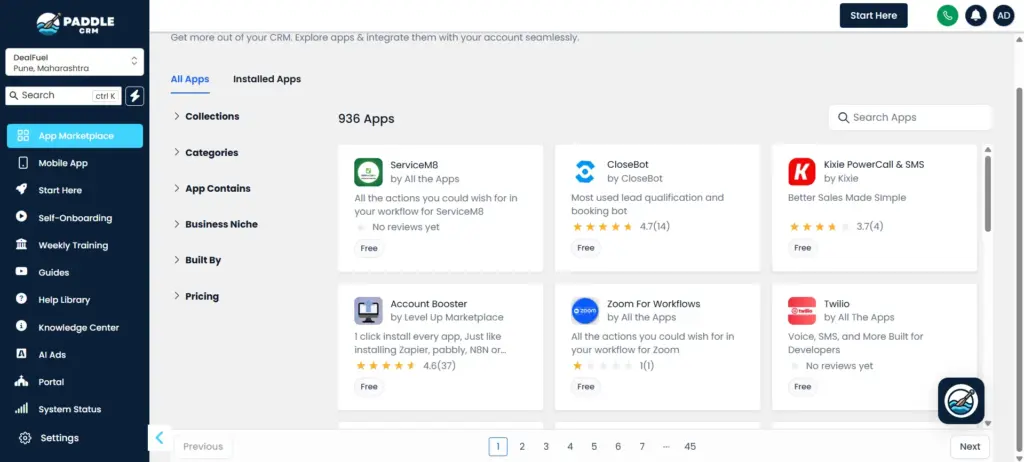Viewport: 1024px width, 462px height.
Task: Click the sidebar Search ctrl K field
Action: click(63, 95)
